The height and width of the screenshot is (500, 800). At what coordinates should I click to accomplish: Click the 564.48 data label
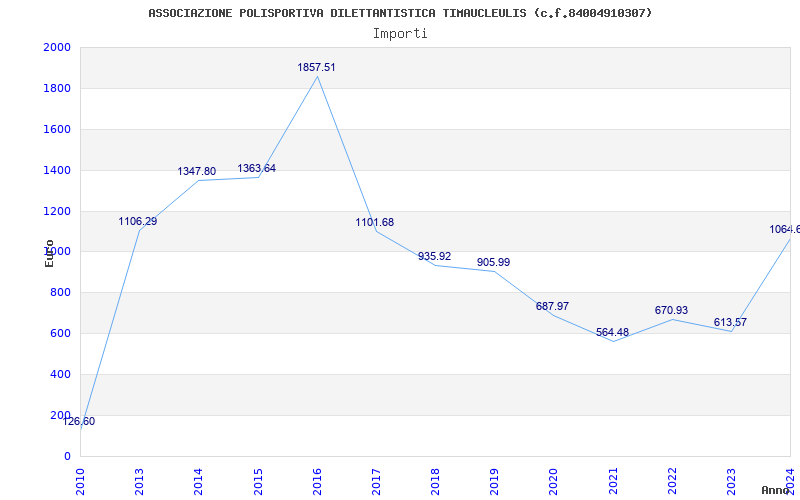(612, 333)
